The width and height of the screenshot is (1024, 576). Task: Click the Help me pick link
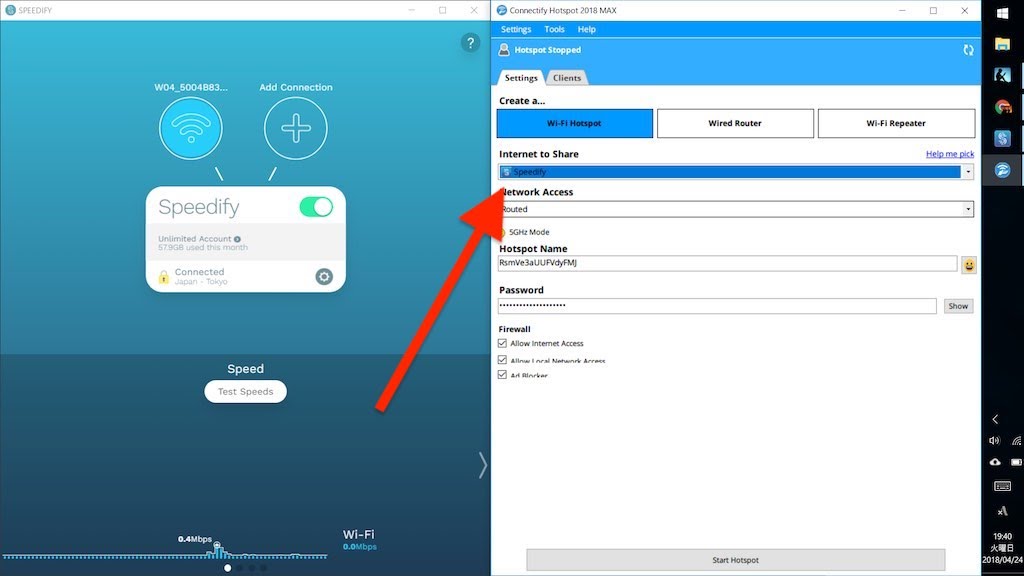pos(950,154)
